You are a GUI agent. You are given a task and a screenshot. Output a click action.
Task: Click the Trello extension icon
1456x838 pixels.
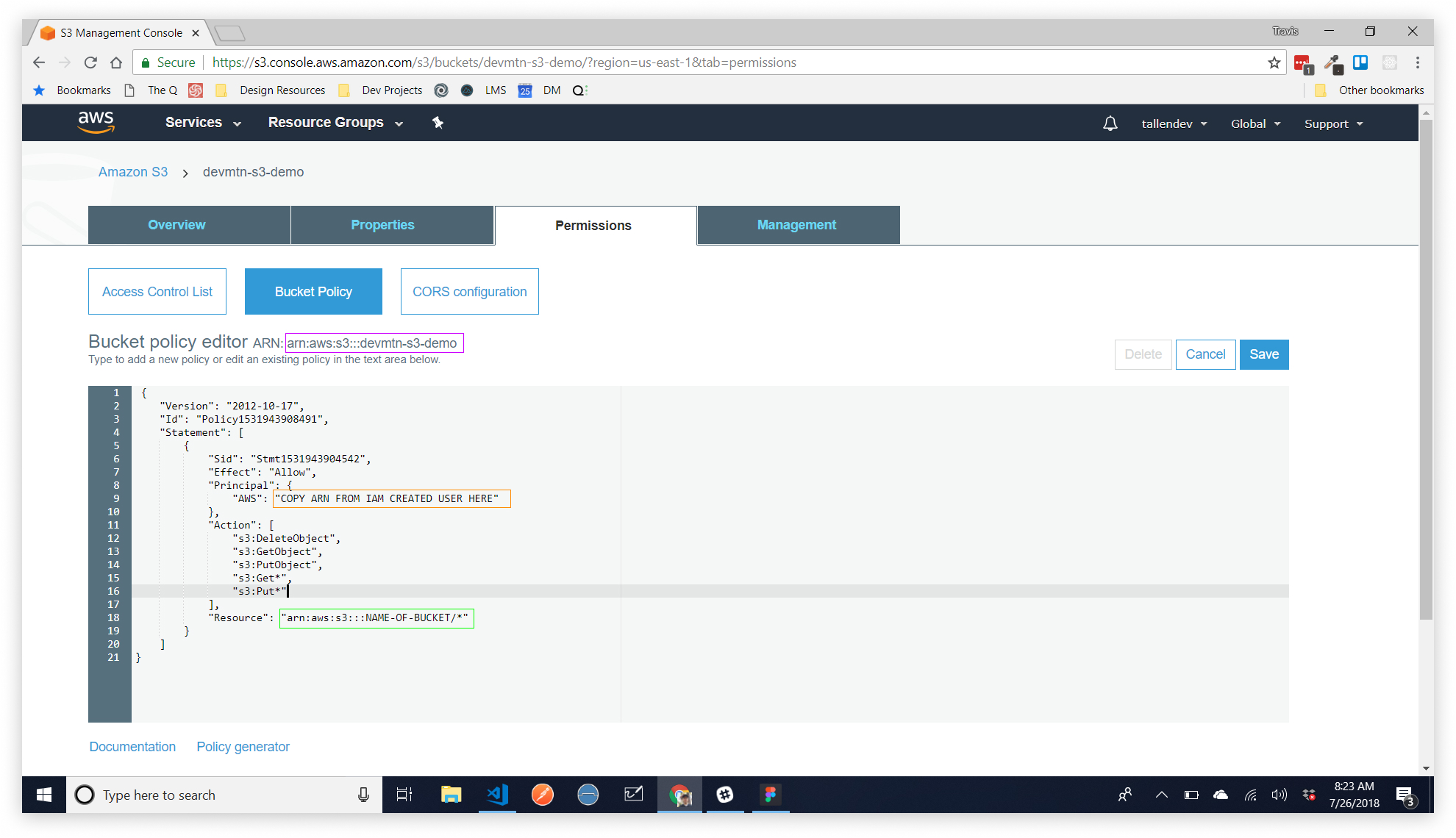1360,62
